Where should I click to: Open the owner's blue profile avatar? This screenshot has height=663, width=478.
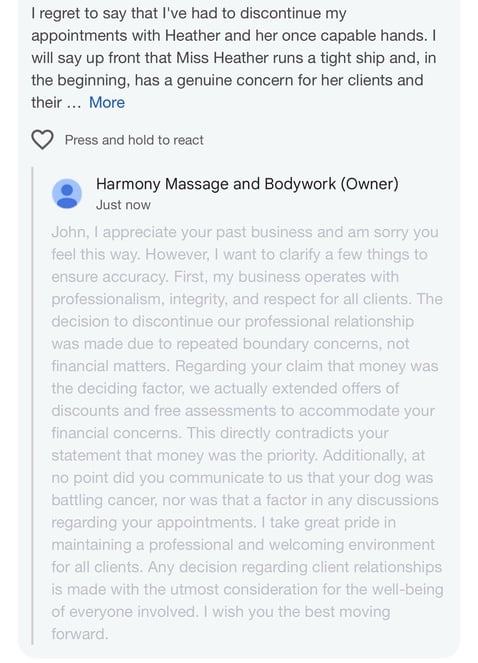[67, 194]
